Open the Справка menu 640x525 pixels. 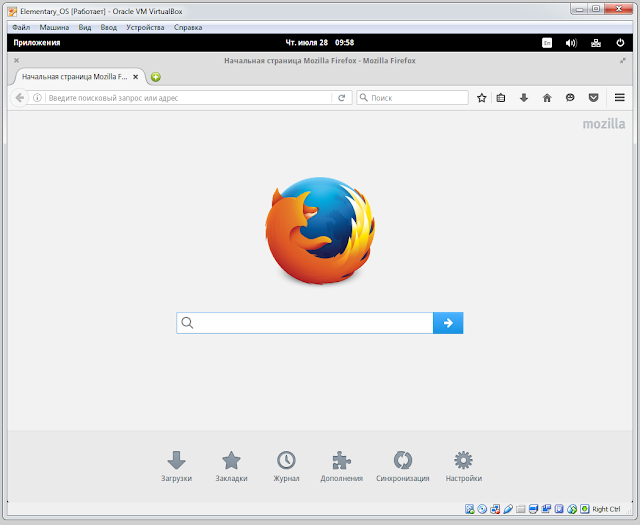click(188, 27)
